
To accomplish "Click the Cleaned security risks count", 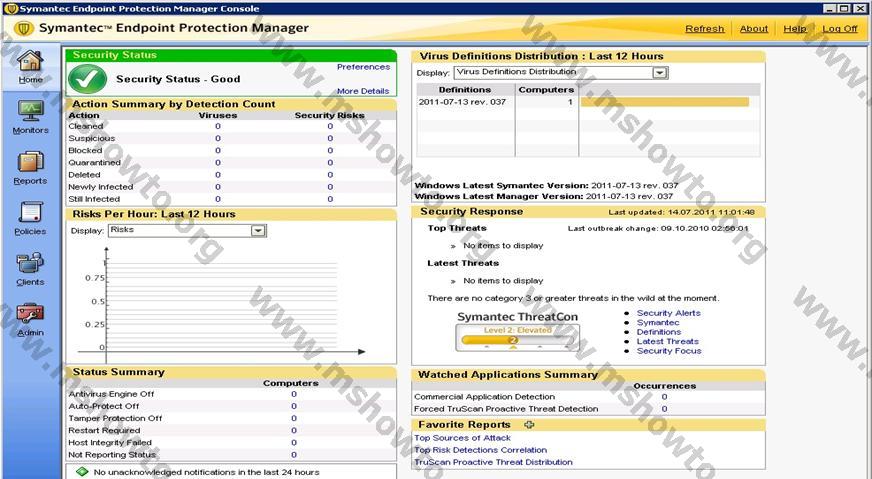I will [x=330, y=126].
